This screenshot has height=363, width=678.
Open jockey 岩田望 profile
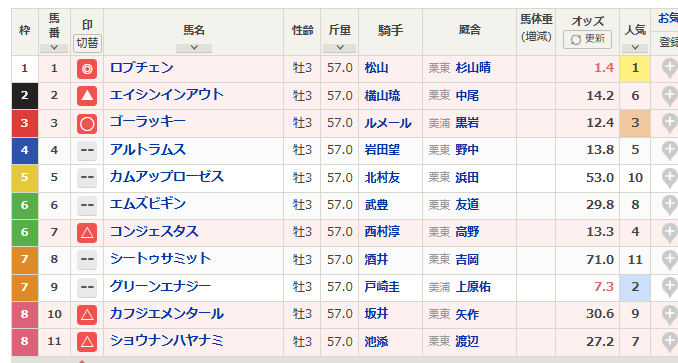[382, 150]
